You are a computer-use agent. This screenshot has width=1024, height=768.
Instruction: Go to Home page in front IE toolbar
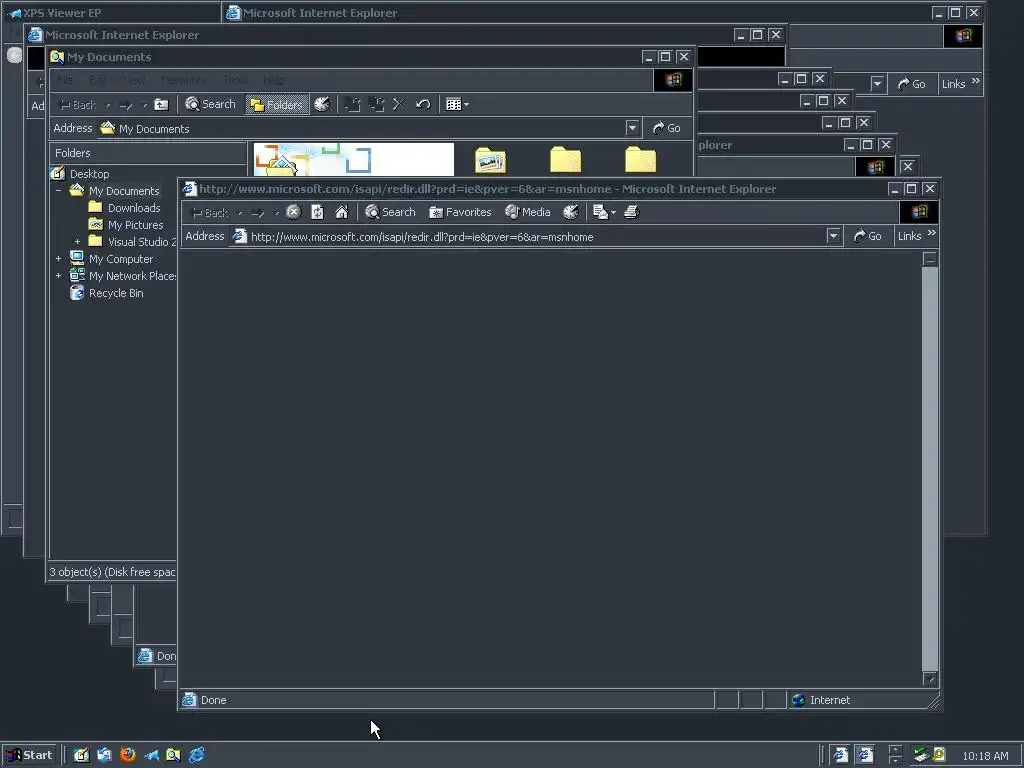click(342, 212)
